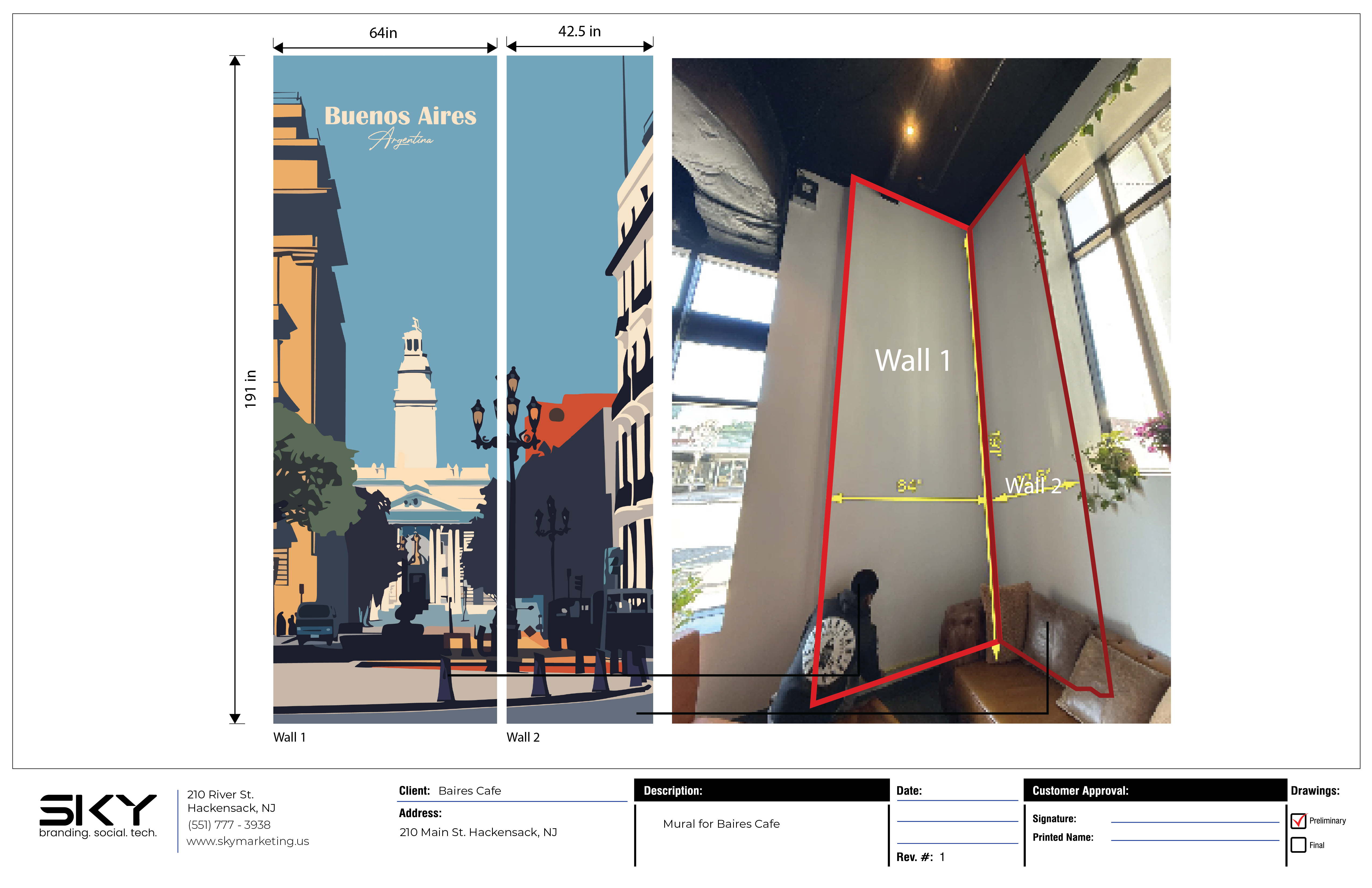Click the white Wall 1 label in photo

pos(913,360)
